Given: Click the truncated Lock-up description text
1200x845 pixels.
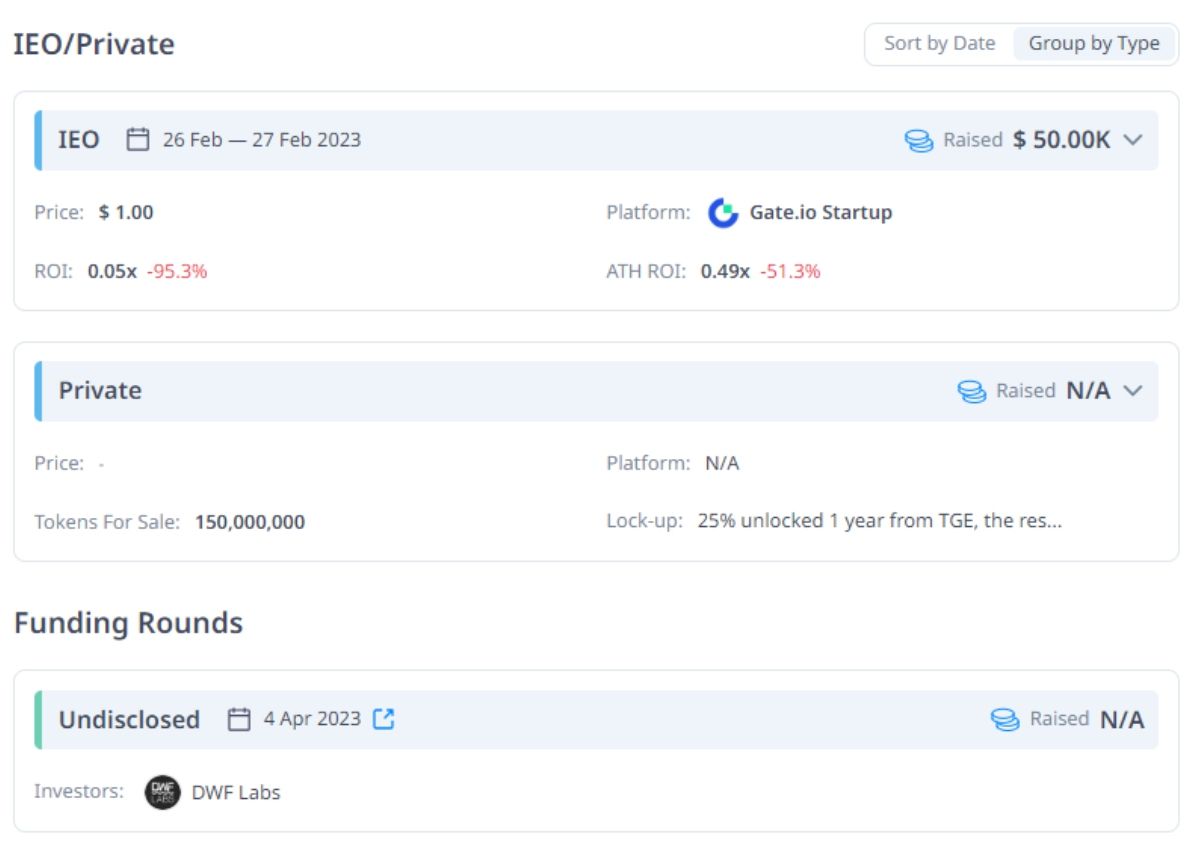Looking at the screenshot, I should (x=879, y=522).
